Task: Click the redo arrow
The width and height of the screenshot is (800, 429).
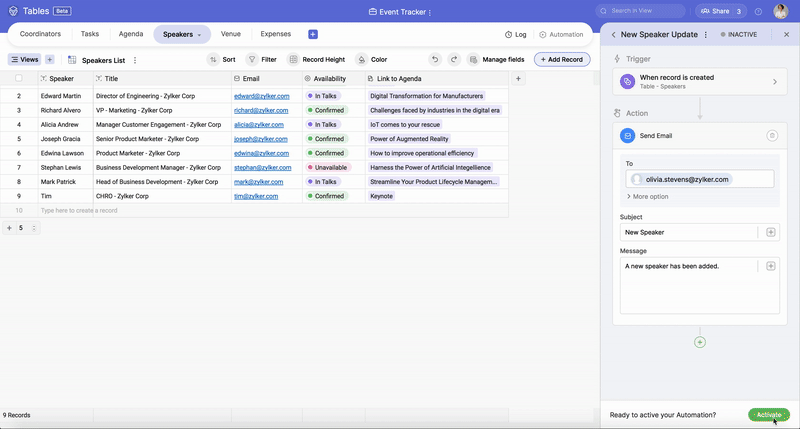Action: (455, 60)
